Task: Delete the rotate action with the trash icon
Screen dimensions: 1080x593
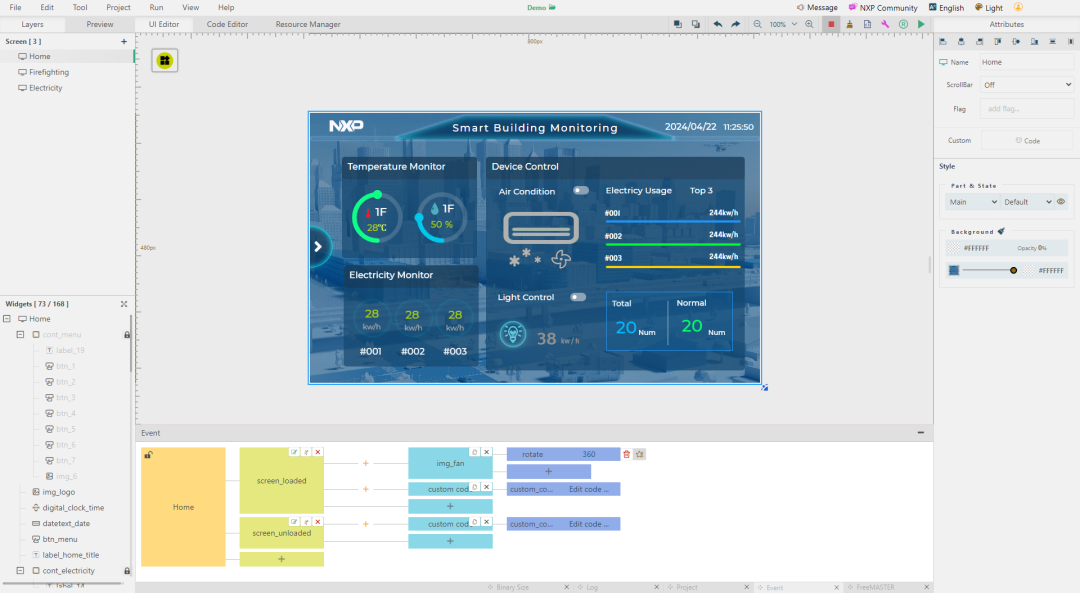Action: (x=626, y=455)
